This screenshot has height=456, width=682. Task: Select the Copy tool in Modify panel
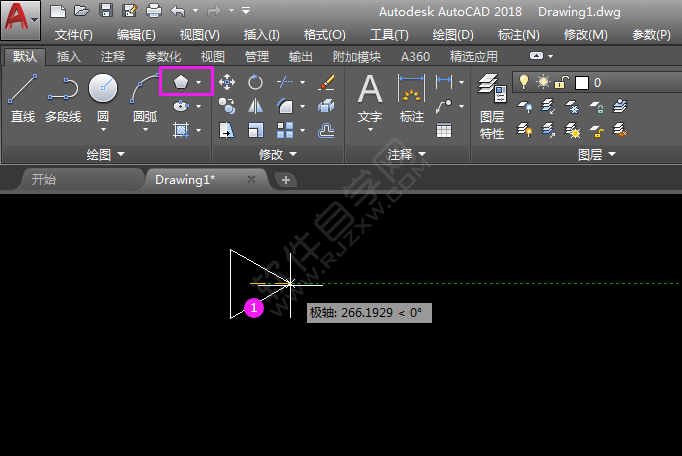[227, 106]
